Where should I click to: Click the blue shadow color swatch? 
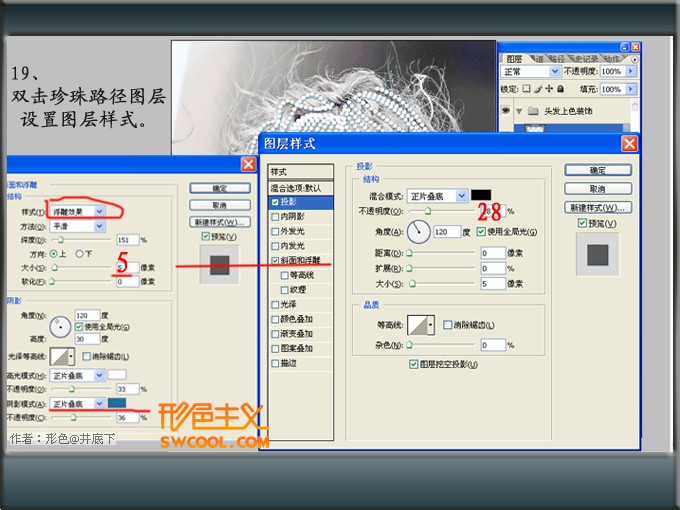(117, 403)
